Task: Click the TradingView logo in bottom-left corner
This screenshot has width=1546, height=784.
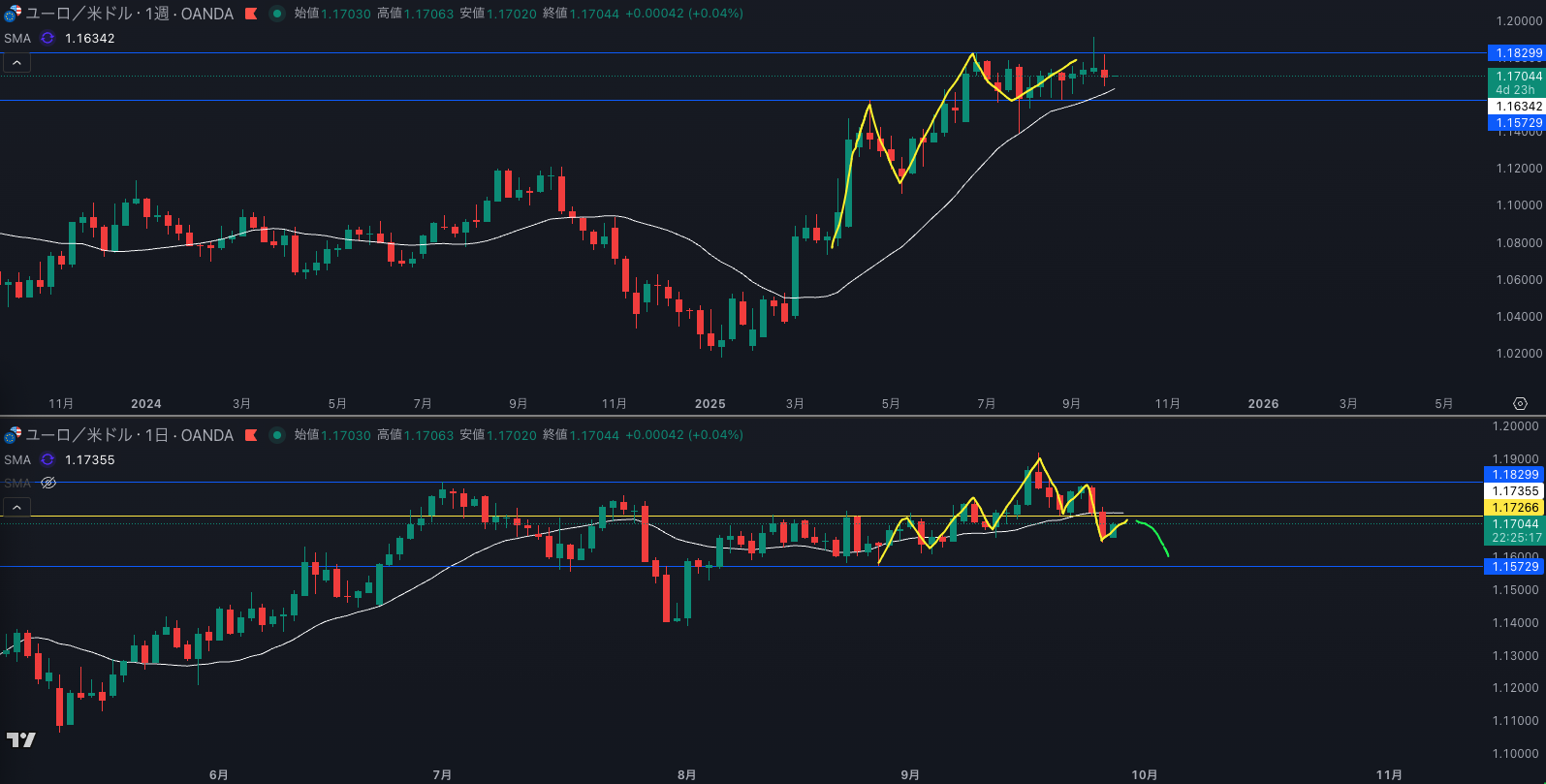Action: (x=20, y=740)
